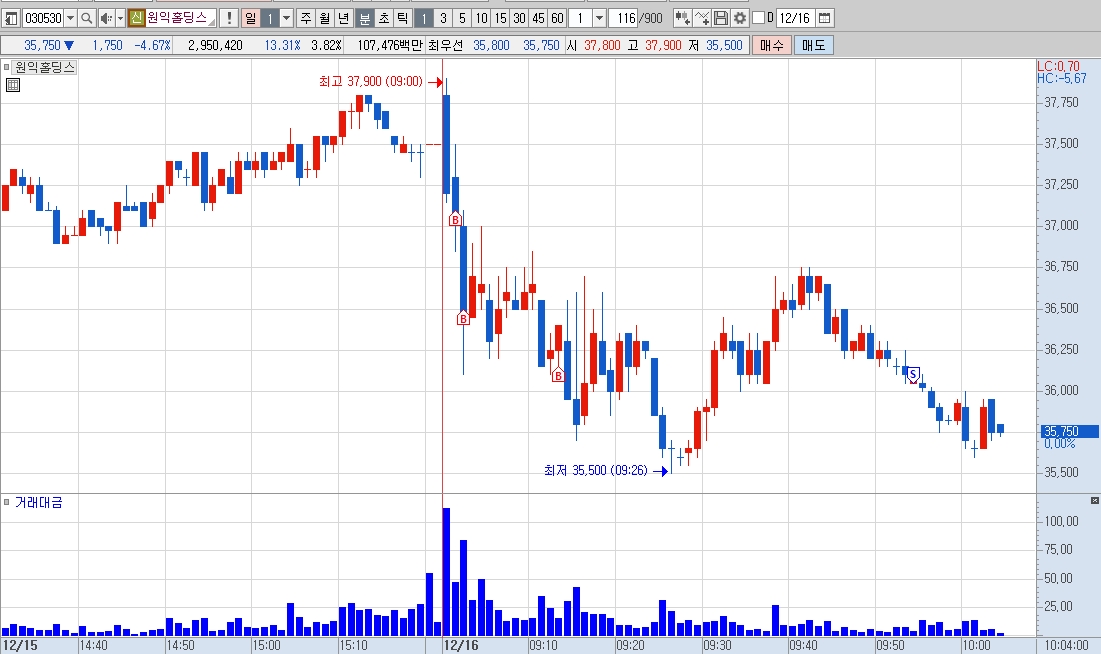Toggle the 거래대금 panel marker
The image size is (1101, 654).
[6, 502]
